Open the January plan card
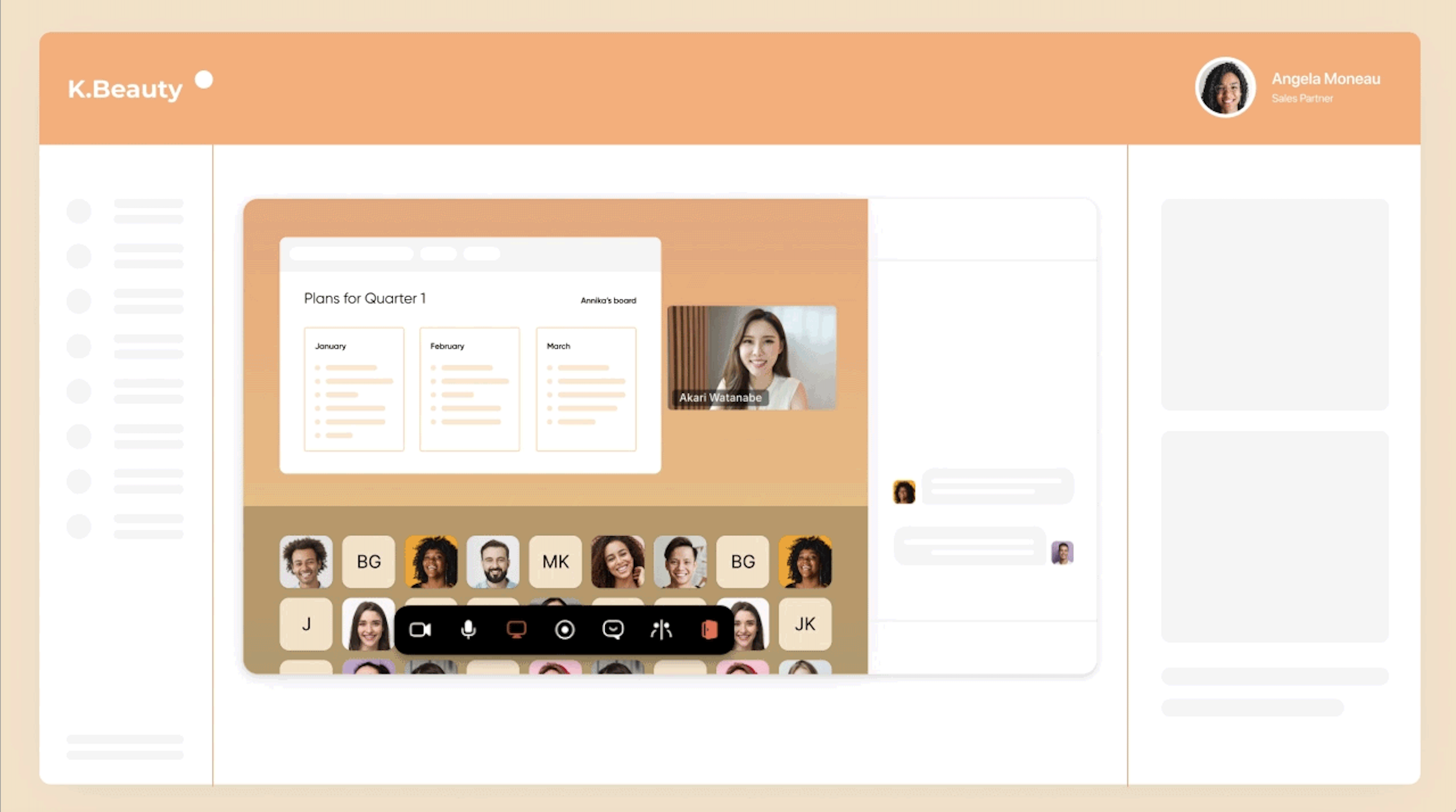This screenshot has height=812, width=1456. click(x=354, y=389)
